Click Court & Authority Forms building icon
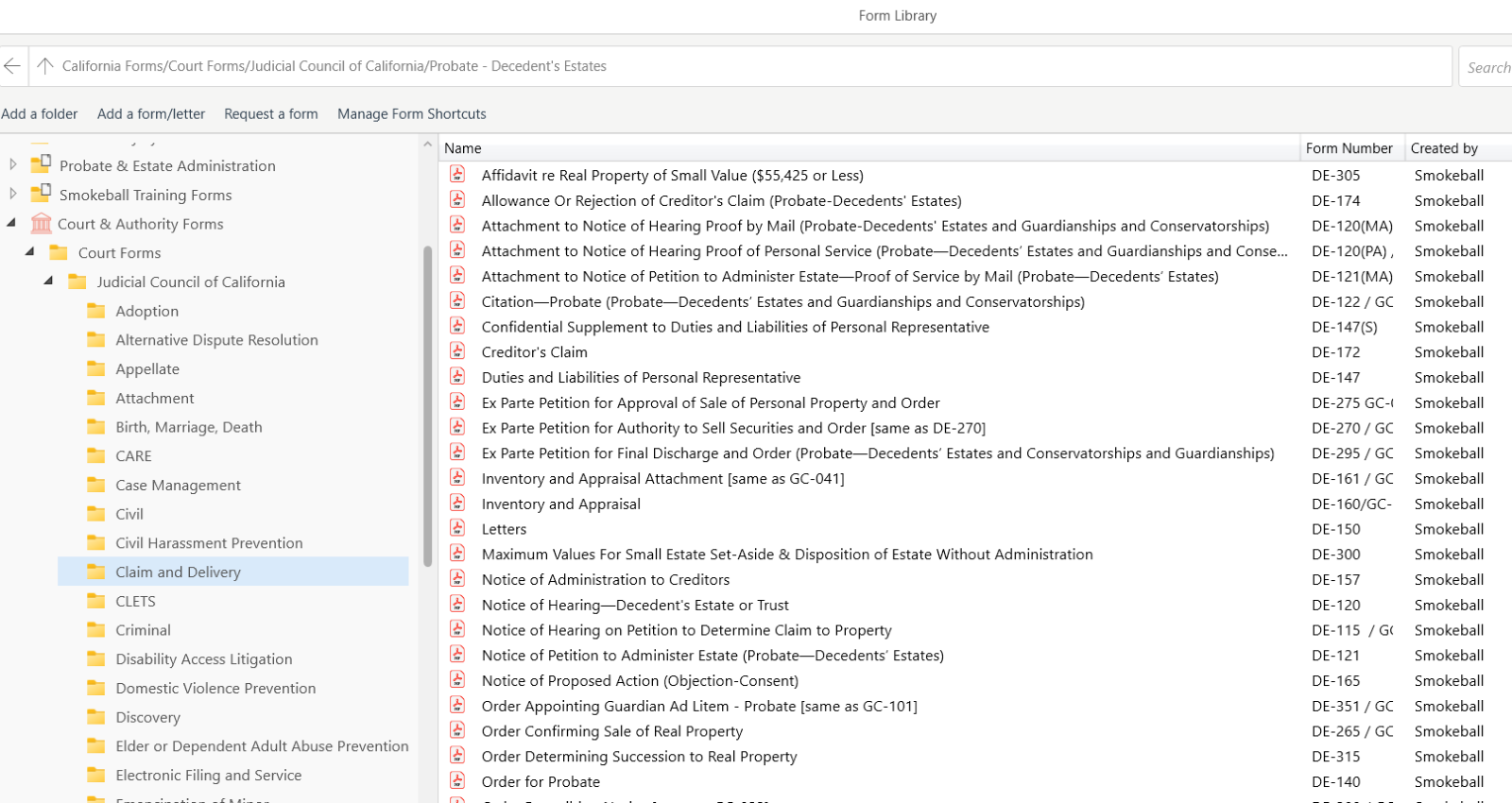1512x803 pixels. [x=41, y=224]
